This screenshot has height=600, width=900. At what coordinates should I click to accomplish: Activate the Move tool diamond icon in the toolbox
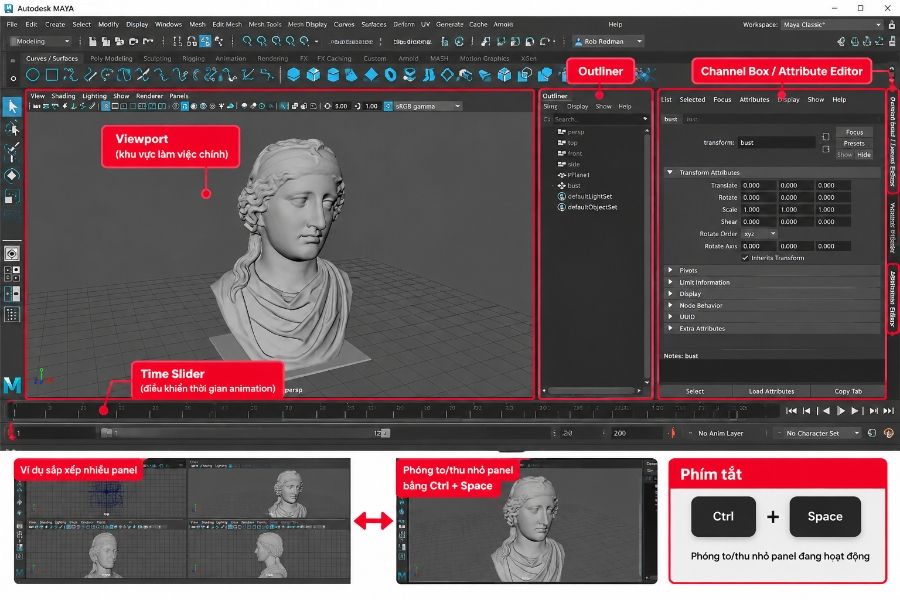click(x=11, y=175)
